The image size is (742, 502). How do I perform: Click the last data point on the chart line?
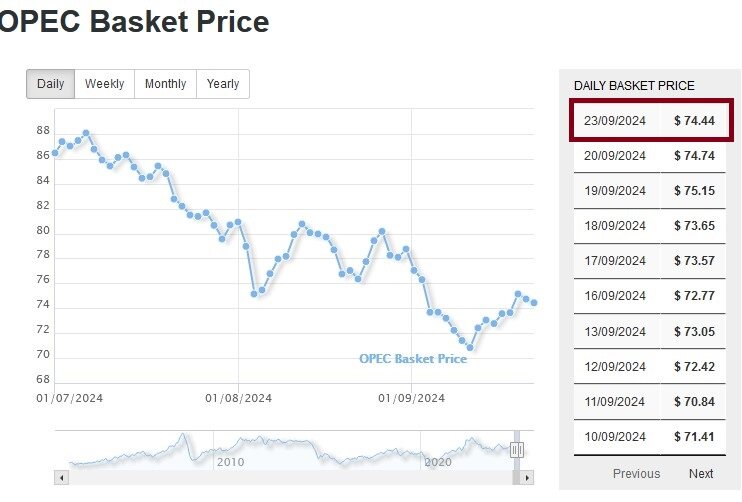tap(534, 303)
